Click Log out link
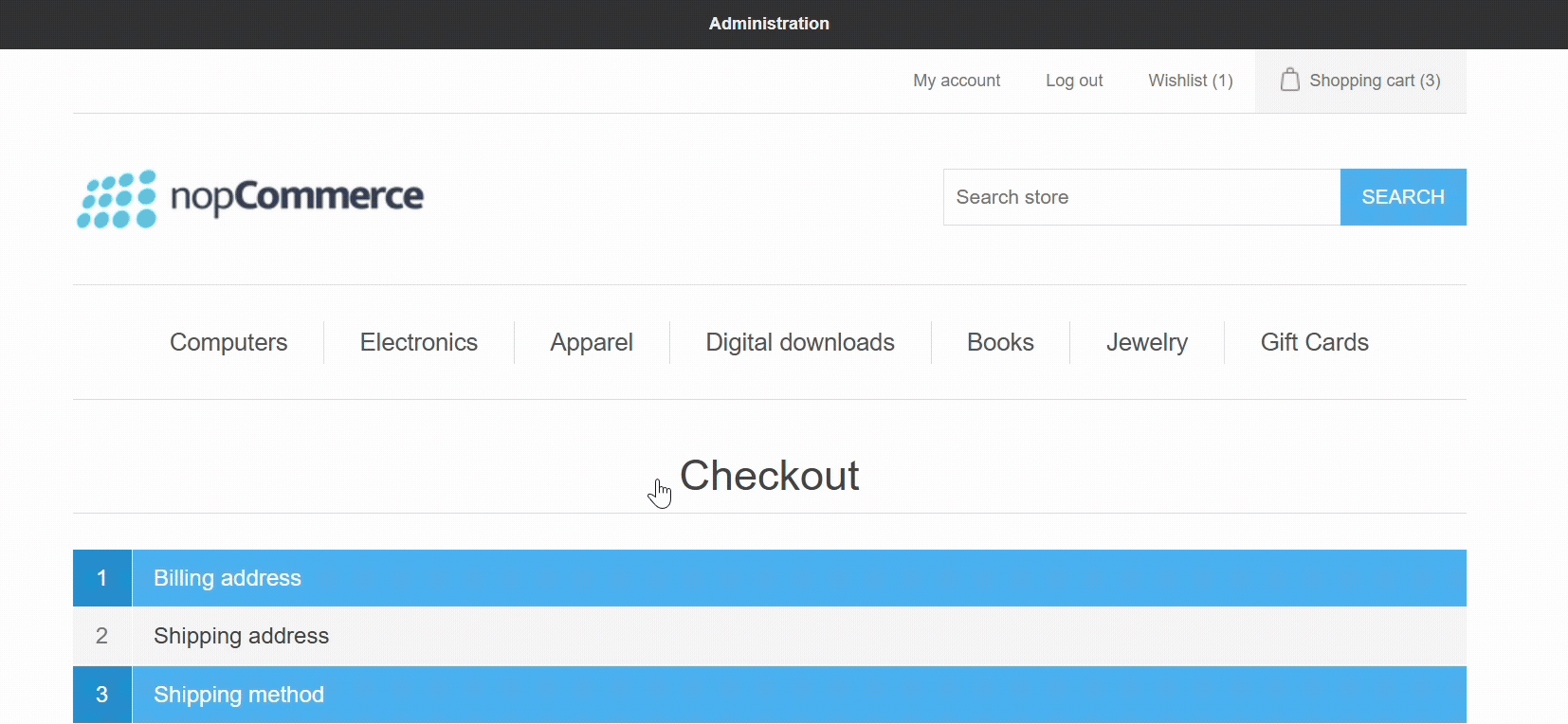 1074,81
